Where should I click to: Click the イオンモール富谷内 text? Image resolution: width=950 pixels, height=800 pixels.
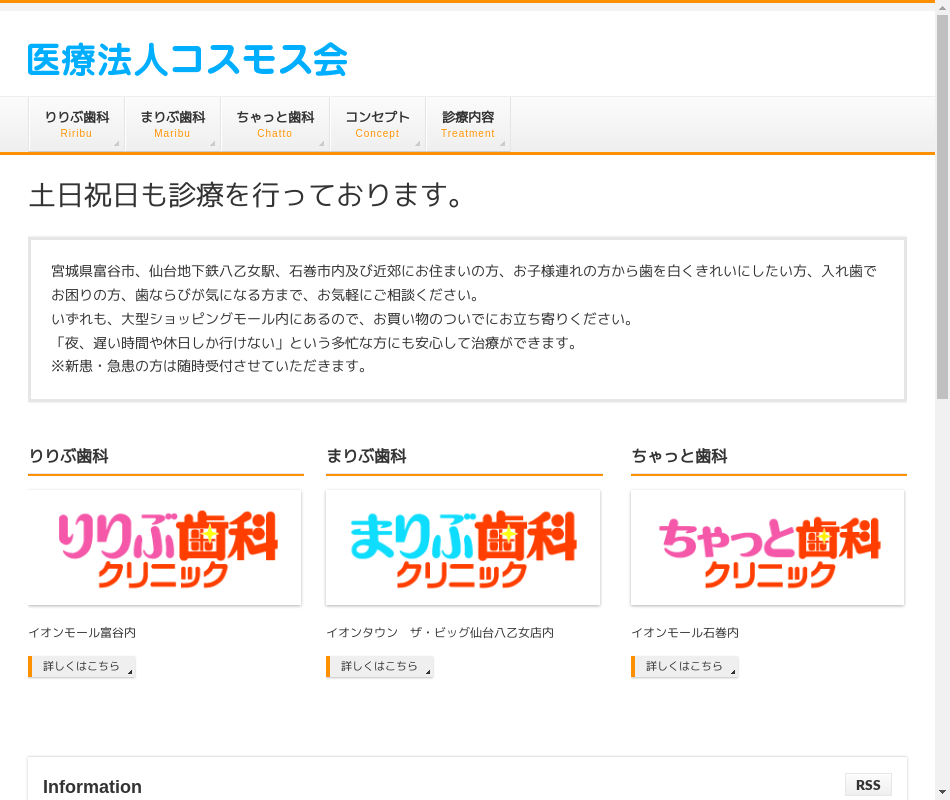click(82, 633)
